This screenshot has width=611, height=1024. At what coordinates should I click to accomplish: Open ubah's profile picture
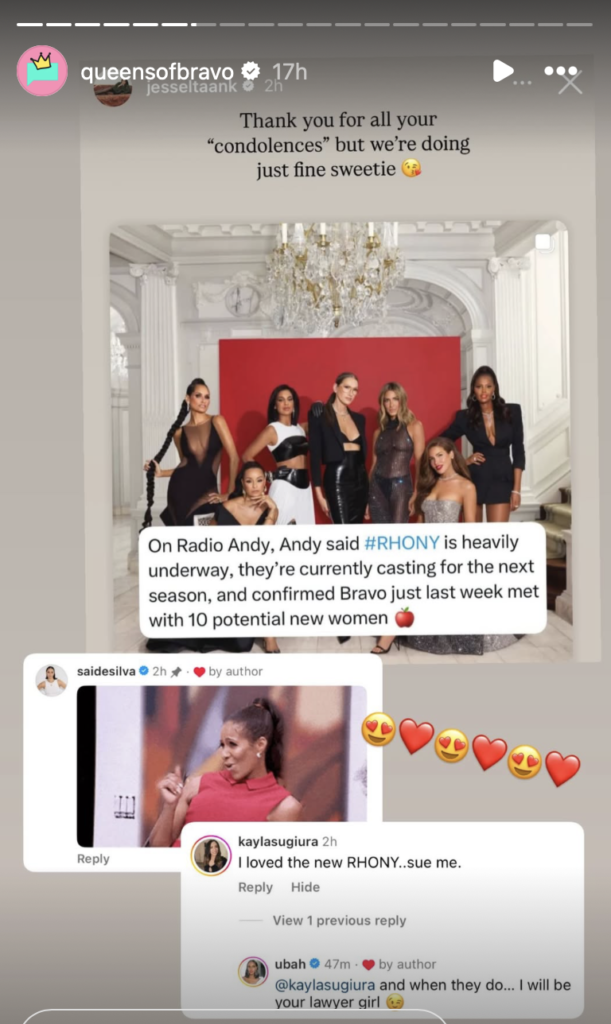pyautogui.click(x=253, y=972)
